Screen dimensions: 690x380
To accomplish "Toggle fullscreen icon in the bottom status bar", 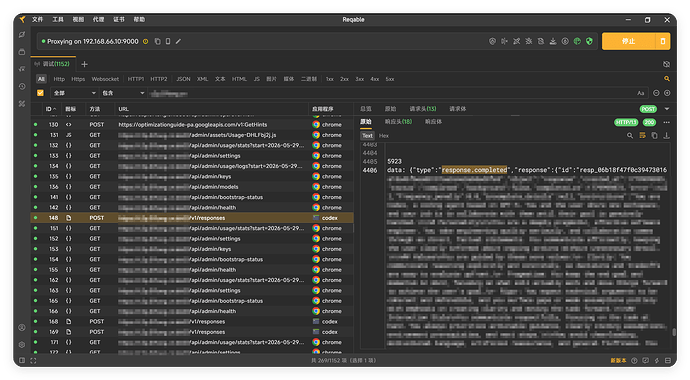I will [x=33, y=361].
